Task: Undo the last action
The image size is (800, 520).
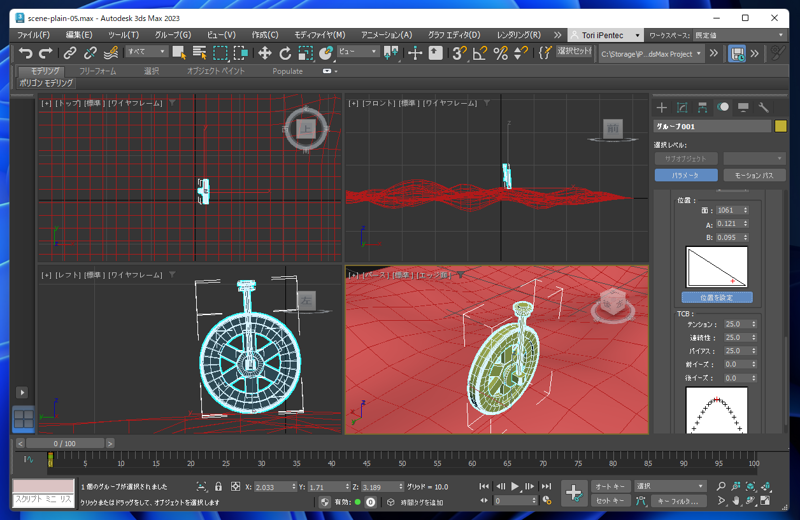Action: 26,53
